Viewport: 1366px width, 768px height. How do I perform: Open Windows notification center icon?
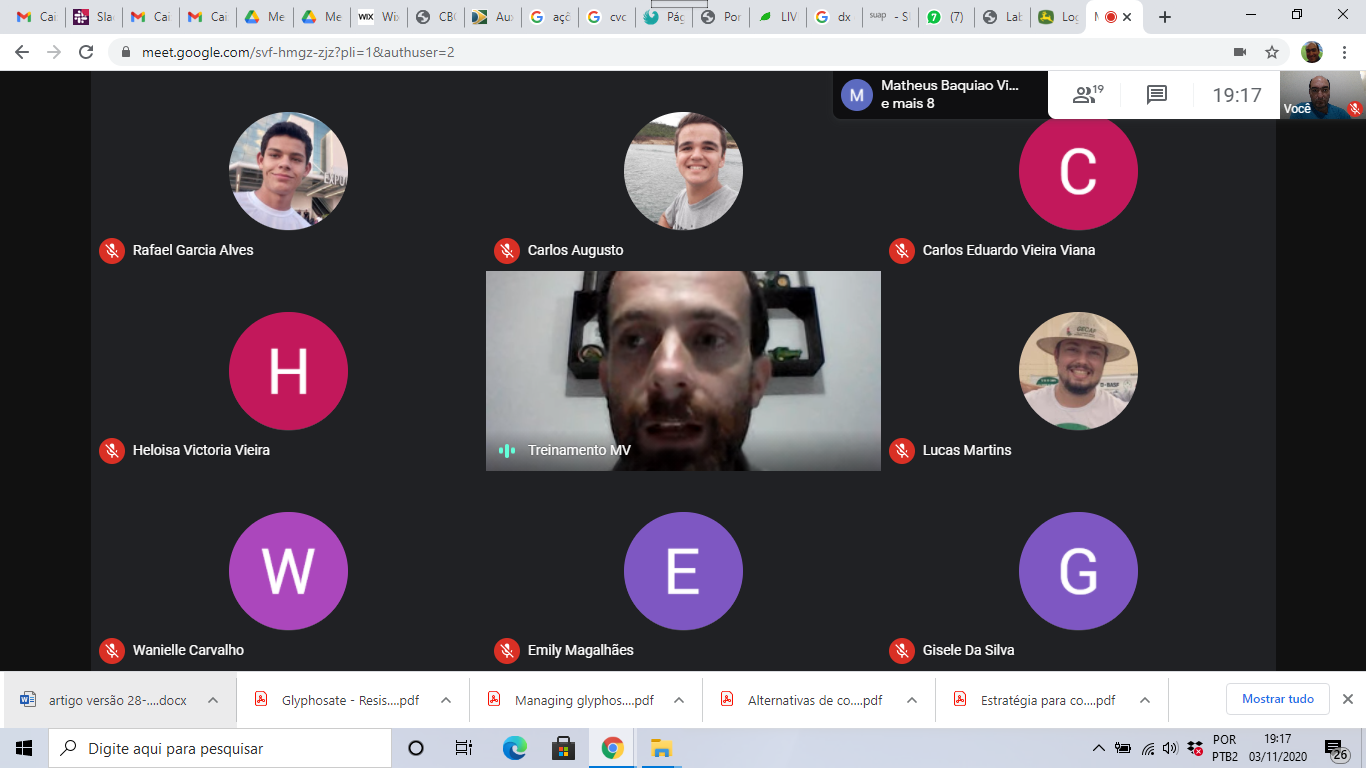tap(1335, 748)
